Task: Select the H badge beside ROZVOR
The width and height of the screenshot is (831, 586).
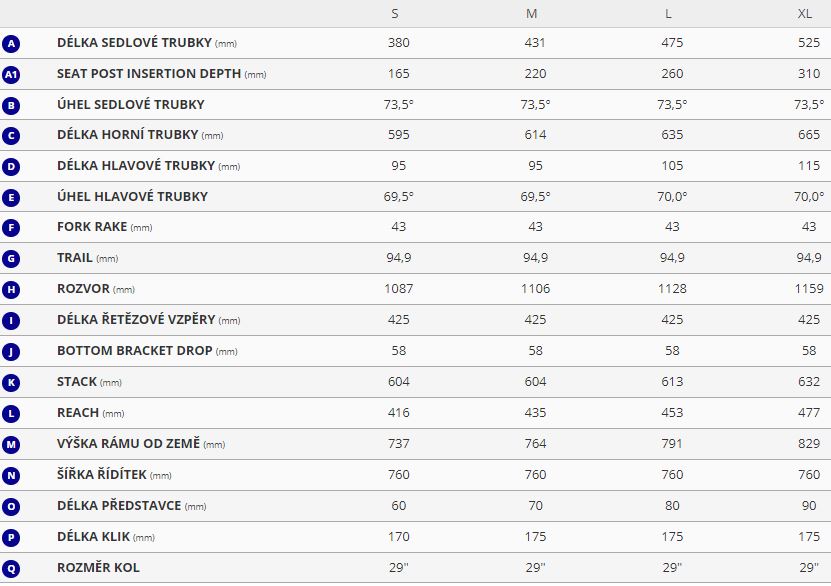Action: coord(11,289)
